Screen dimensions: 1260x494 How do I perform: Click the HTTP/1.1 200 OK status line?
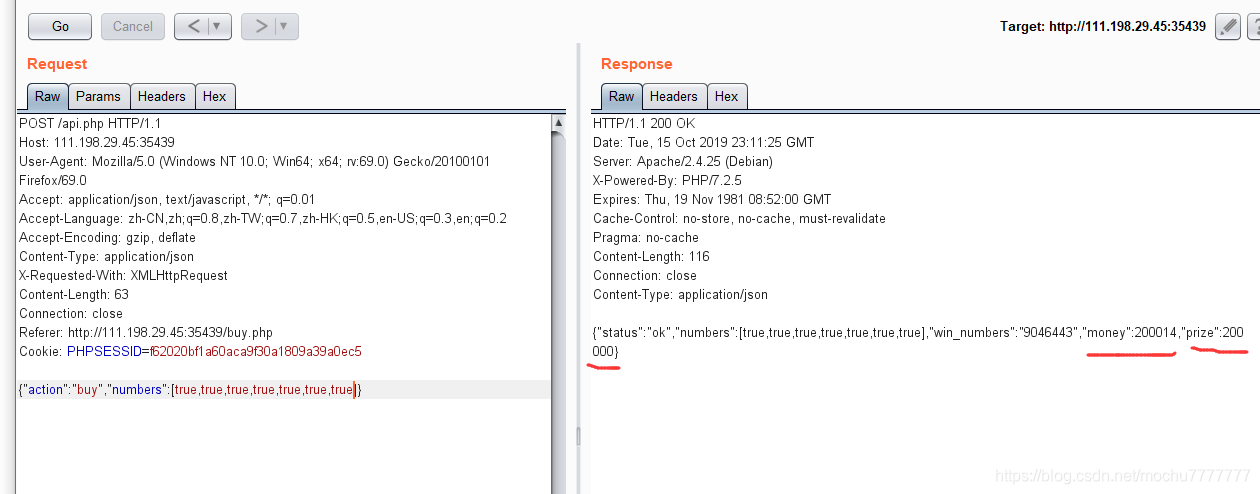tap(644, 123)
